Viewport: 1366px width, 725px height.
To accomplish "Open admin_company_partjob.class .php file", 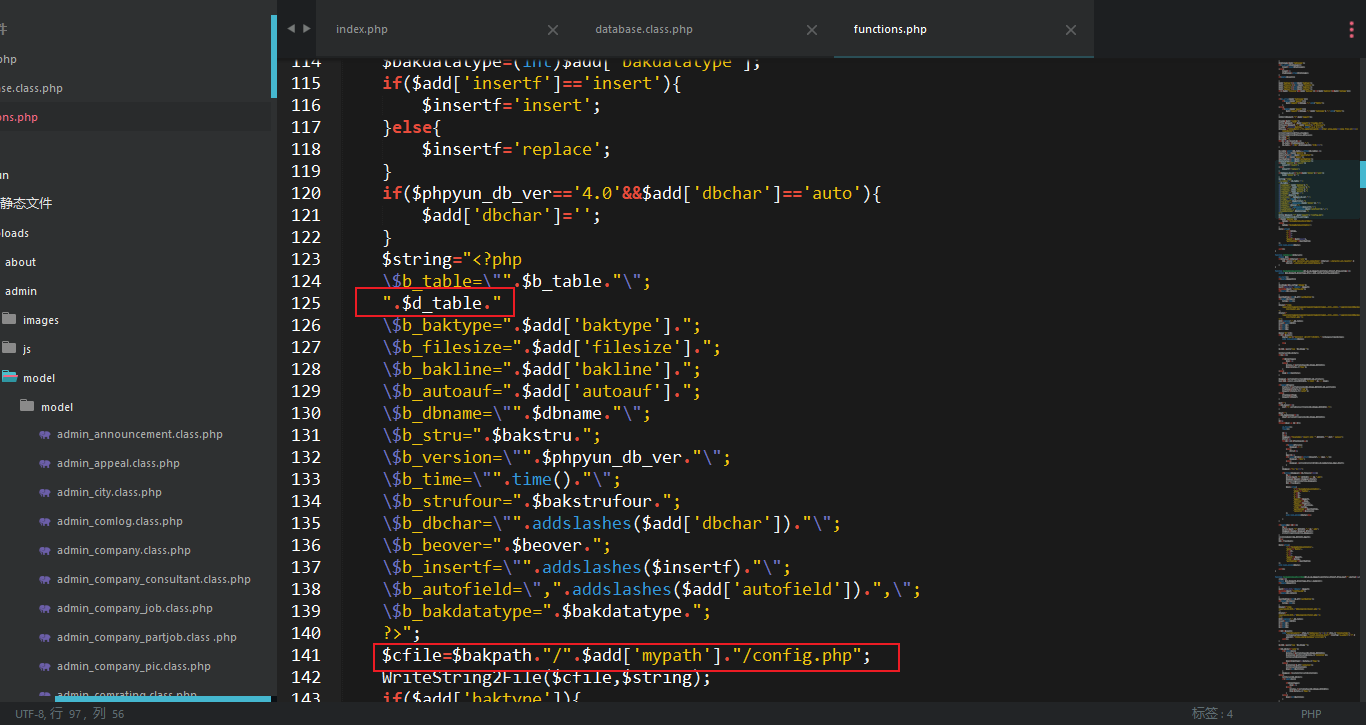I will pyautogui.click(x=147, y=637).
